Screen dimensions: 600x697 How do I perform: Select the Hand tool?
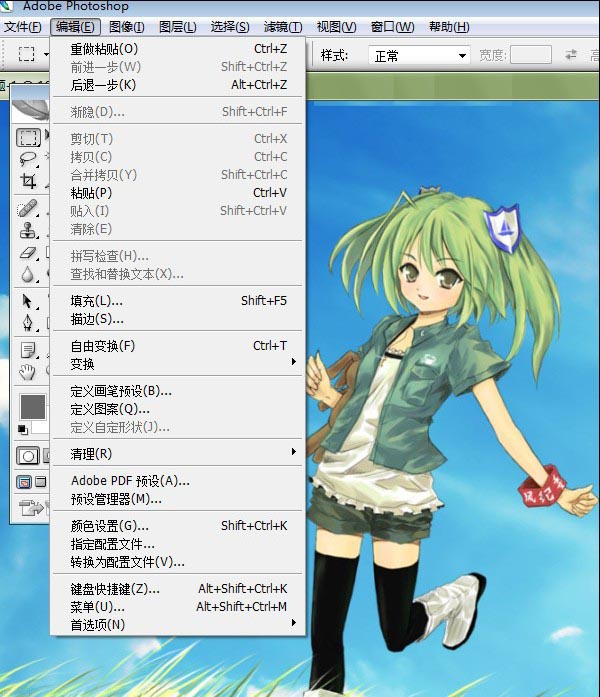29,372
